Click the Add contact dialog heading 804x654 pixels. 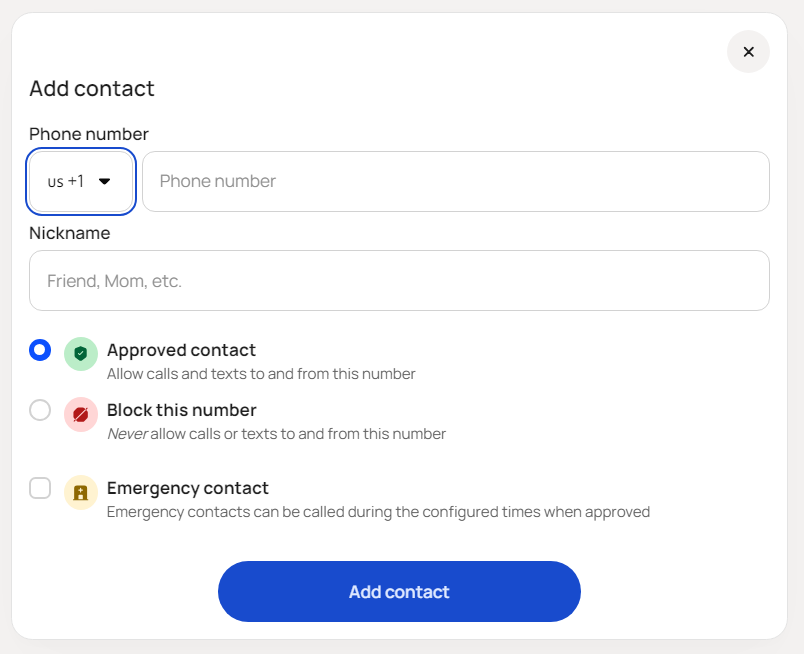[x=92, y=89]
